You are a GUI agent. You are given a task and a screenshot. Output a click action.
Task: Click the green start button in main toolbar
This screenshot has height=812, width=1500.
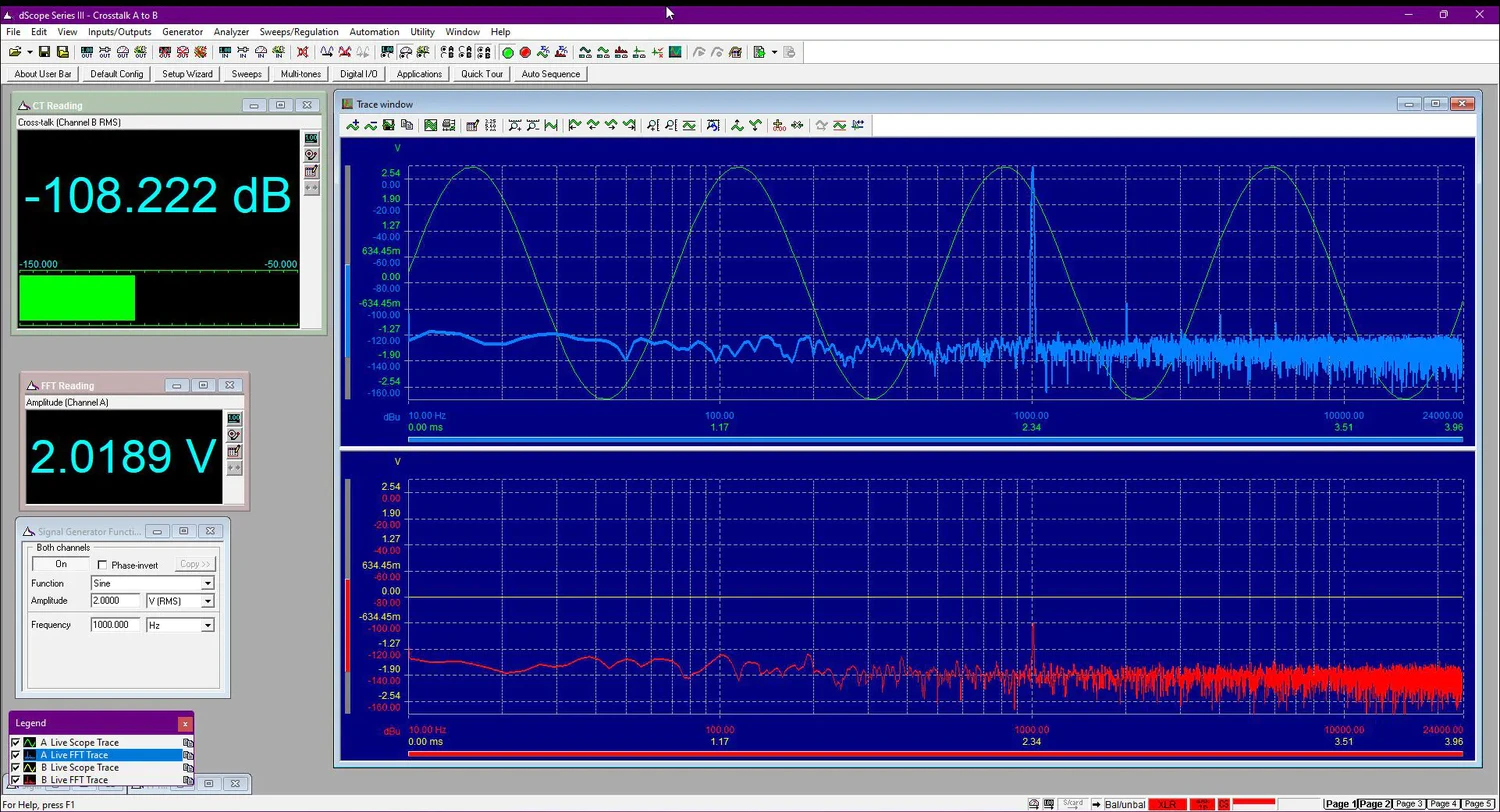click(x=508, y=52)
